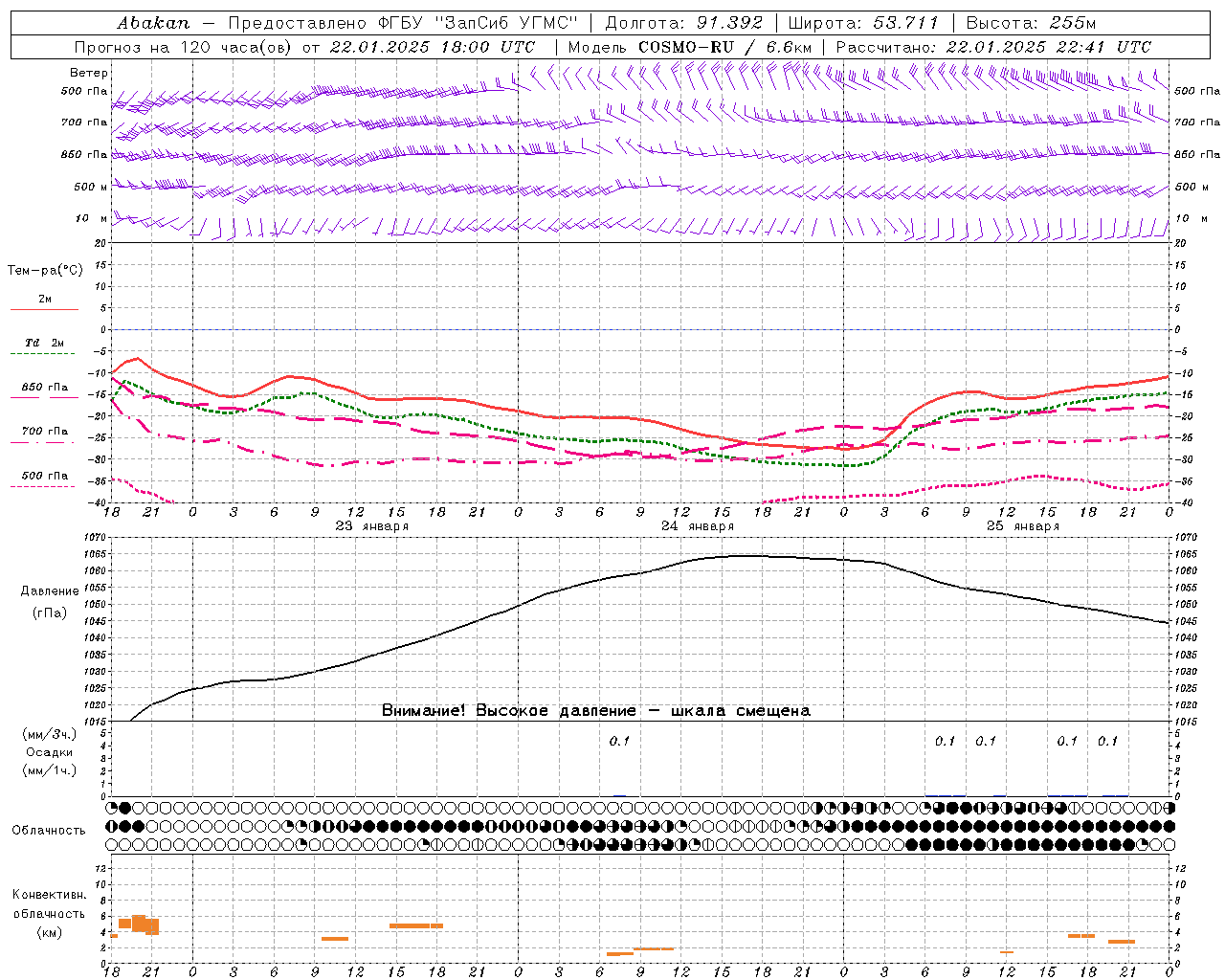
Task: Click the warning Внимание! Высокое давление — шкала смещена
Action: click(595, 710)
